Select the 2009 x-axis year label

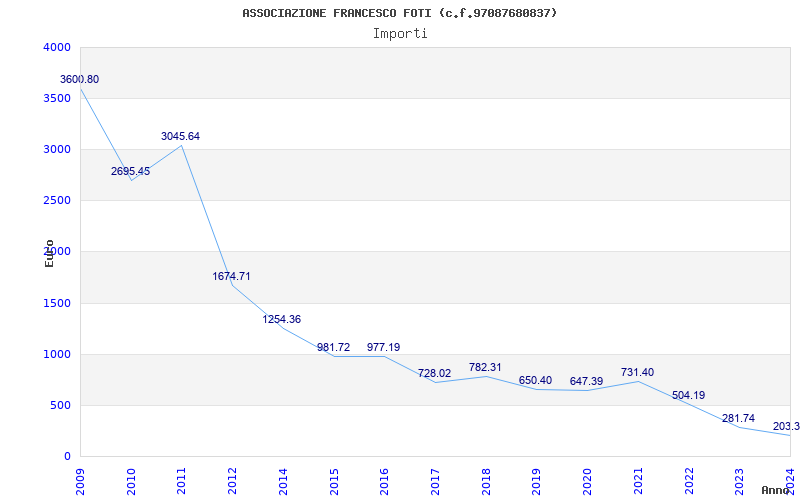pos(80,481)
